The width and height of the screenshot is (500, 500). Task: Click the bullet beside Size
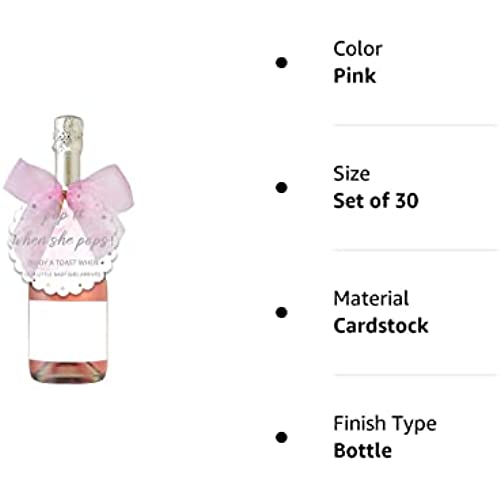tap(282, 188)
